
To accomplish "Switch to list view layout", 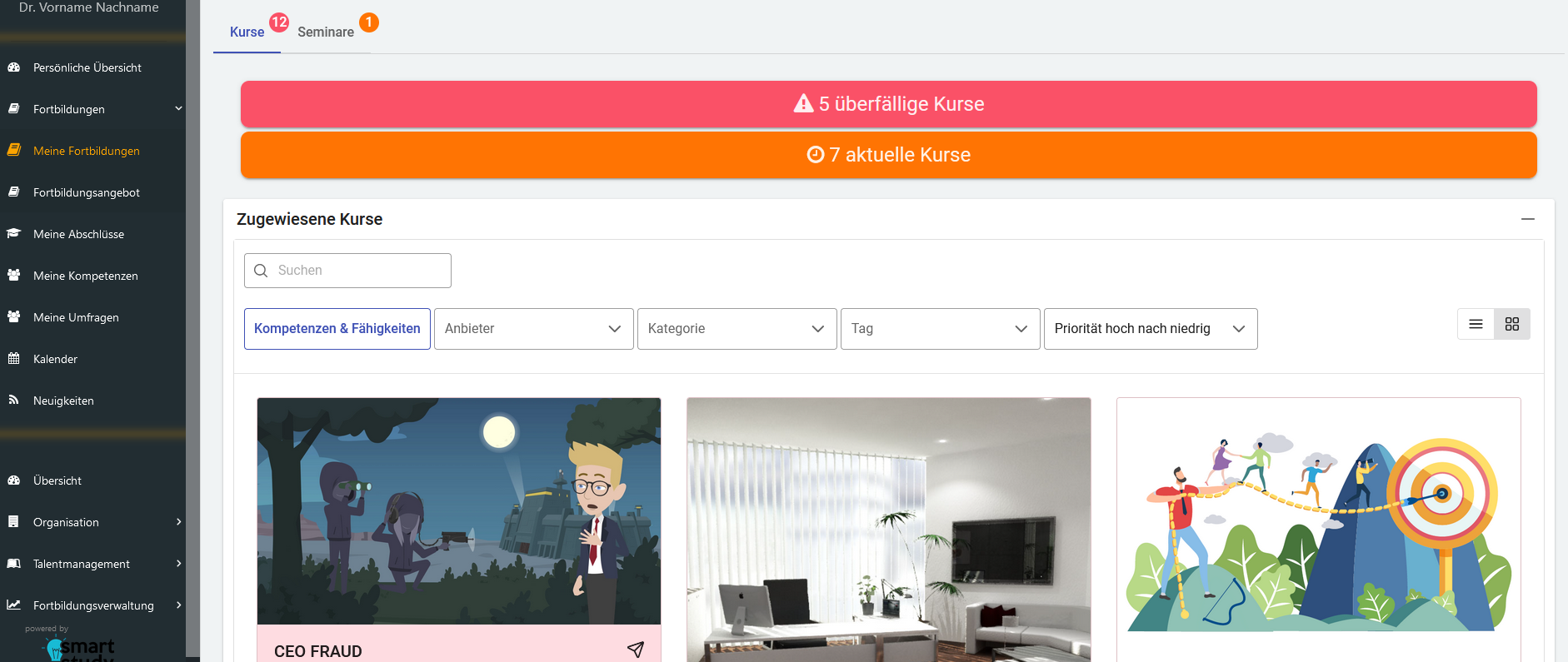I will pos(1476,325).
